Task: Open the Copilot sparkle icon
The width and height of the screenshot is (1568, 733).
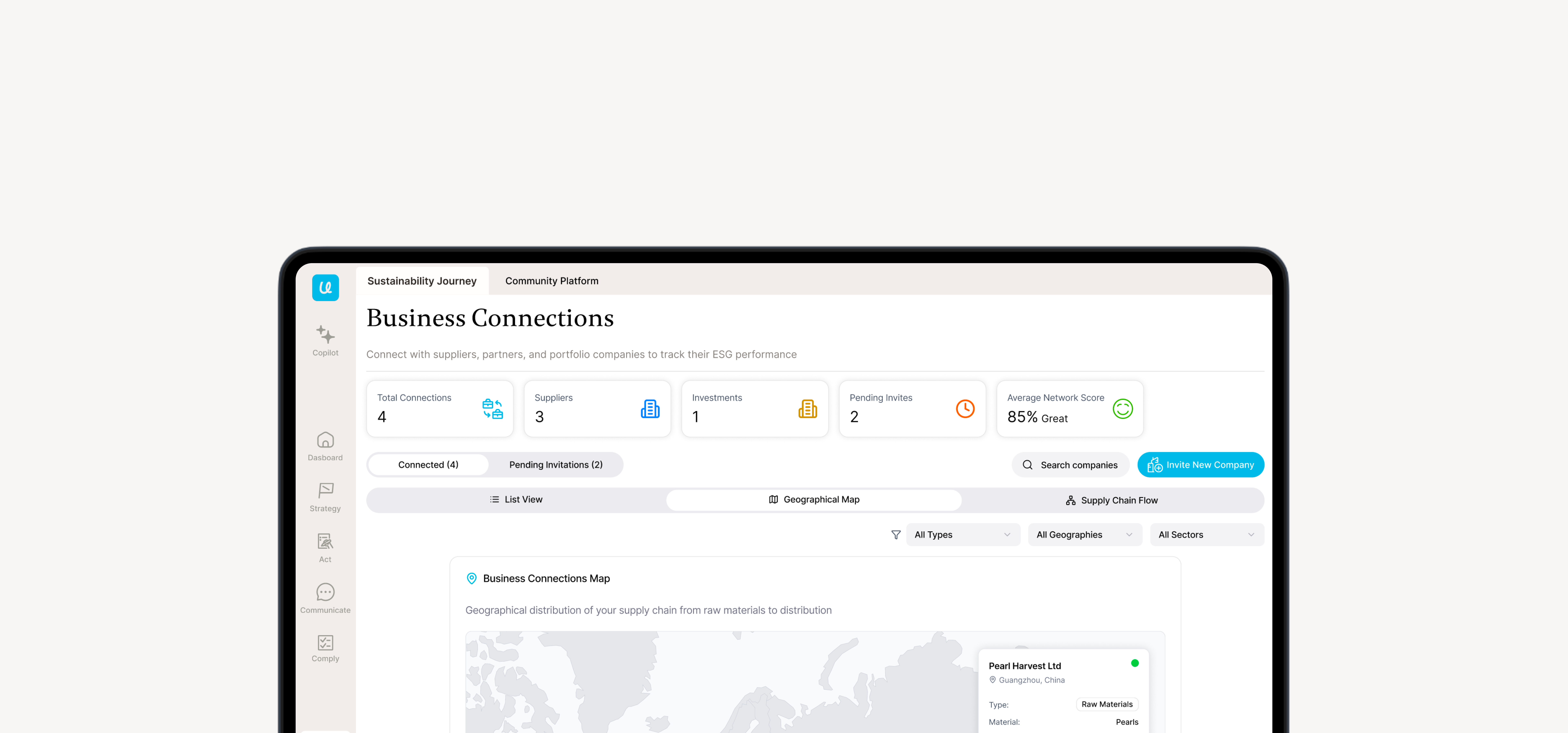Action: point(325,334)
